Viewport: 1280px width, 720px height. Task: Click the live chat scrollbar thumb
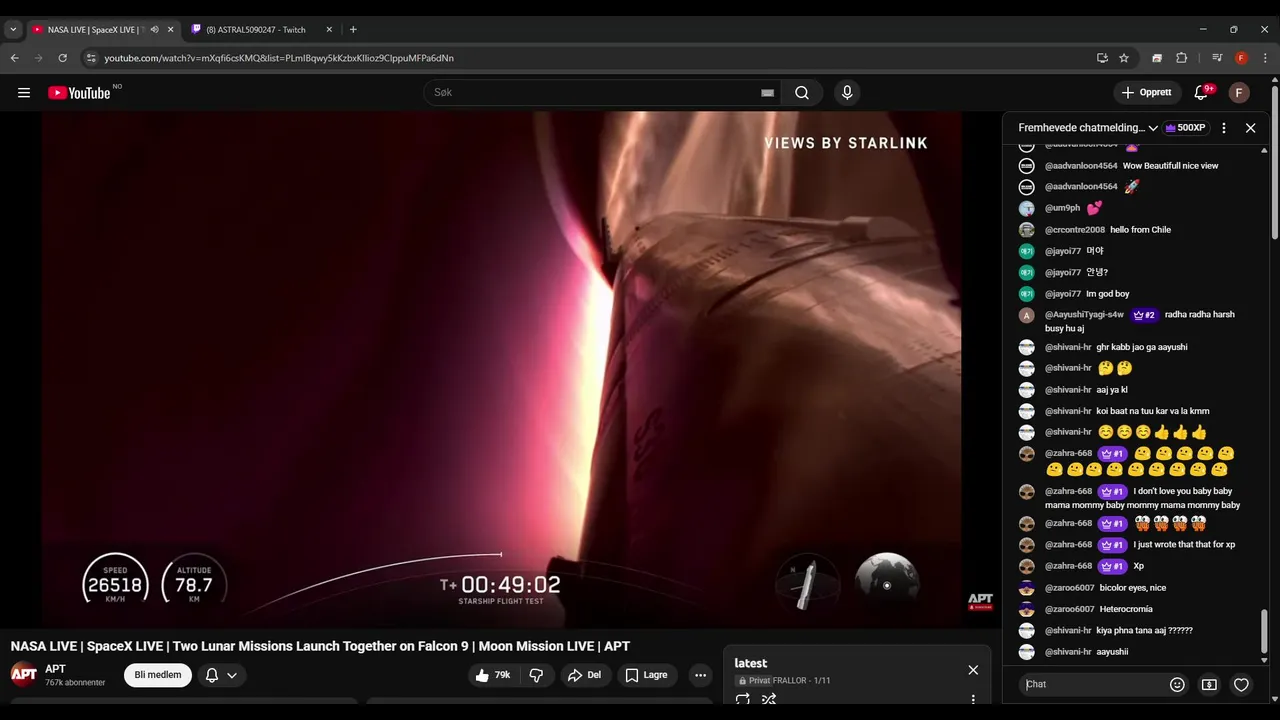(x=1264, y=630)
